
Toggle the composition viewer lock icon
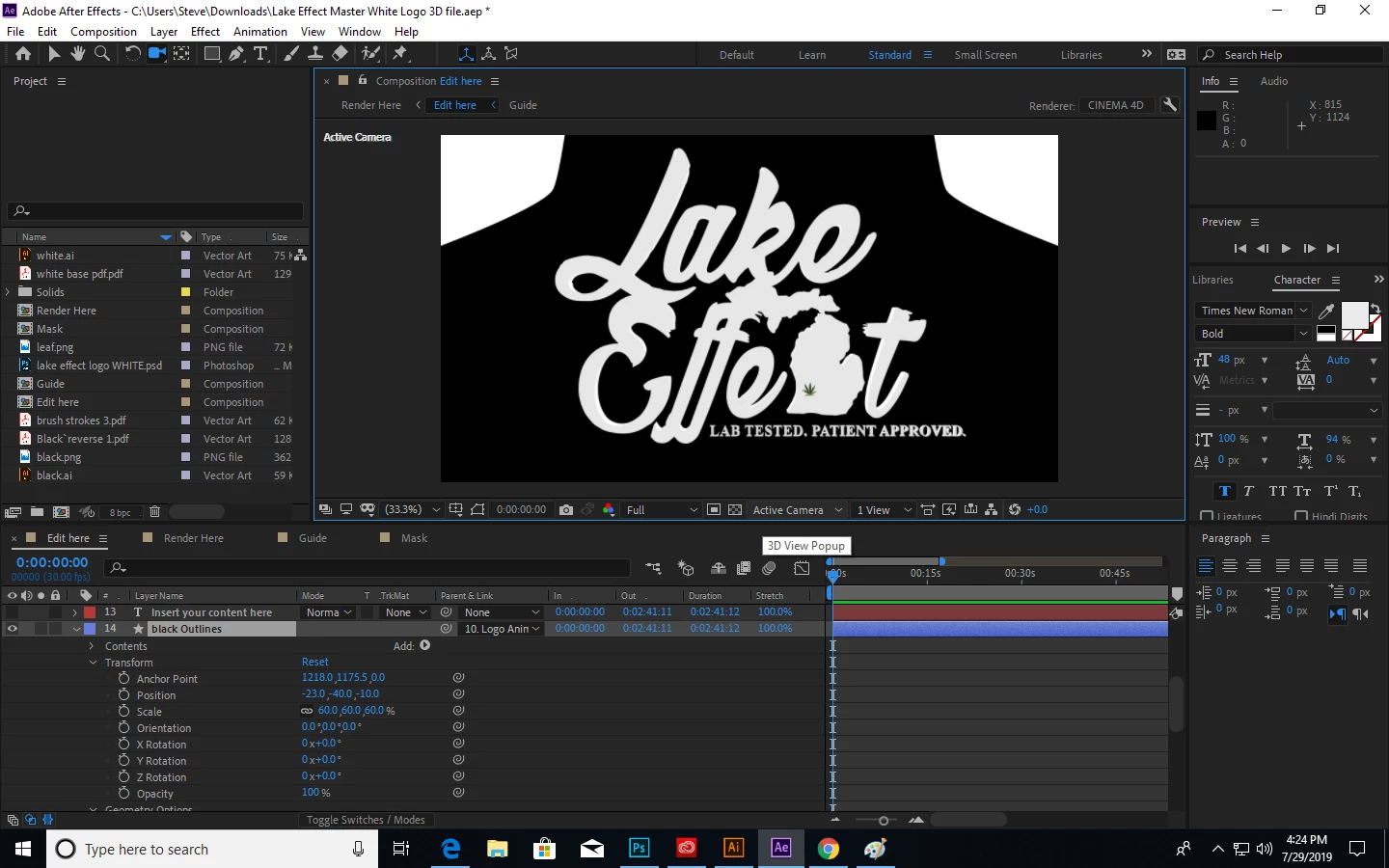tap(363, 80)
